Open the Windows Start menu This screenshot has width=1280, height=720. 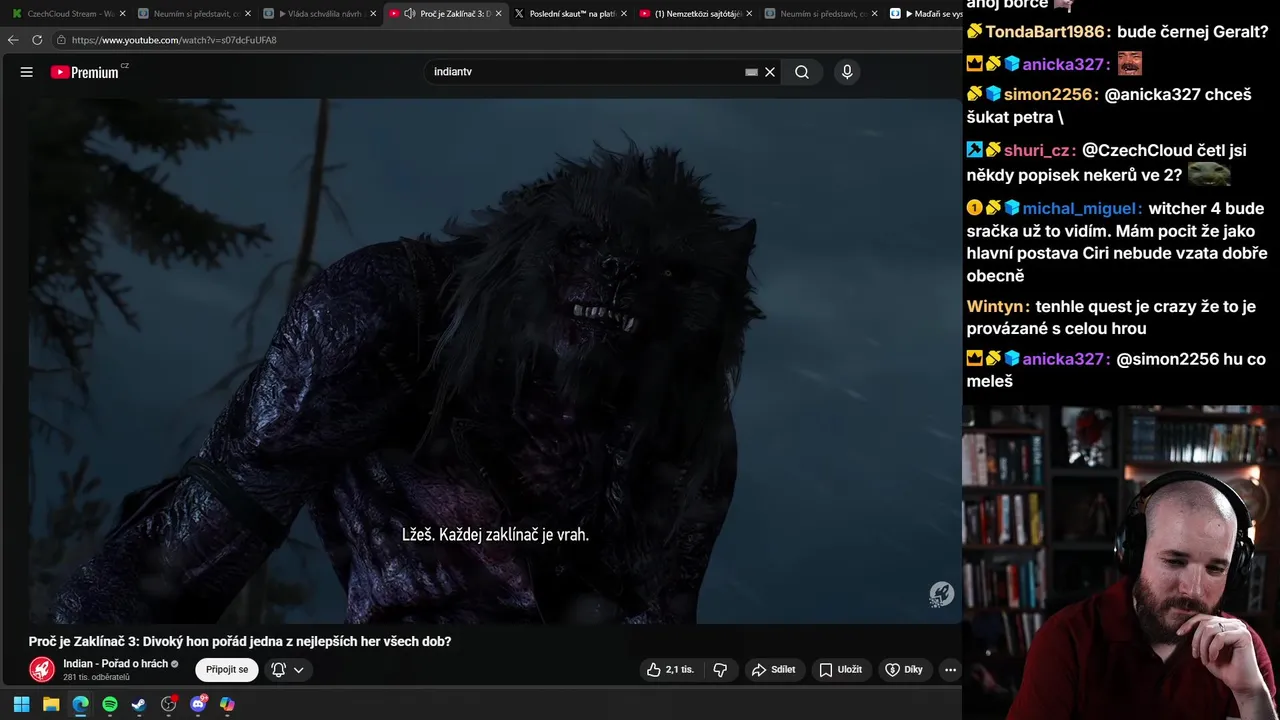(21, 704)
